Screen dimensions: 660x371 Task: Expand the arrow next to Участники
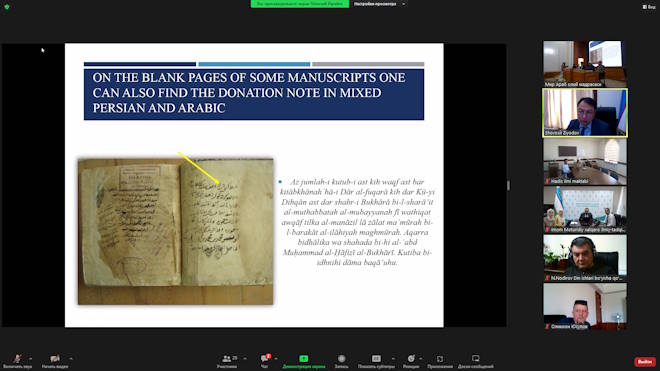coord(245,359)
